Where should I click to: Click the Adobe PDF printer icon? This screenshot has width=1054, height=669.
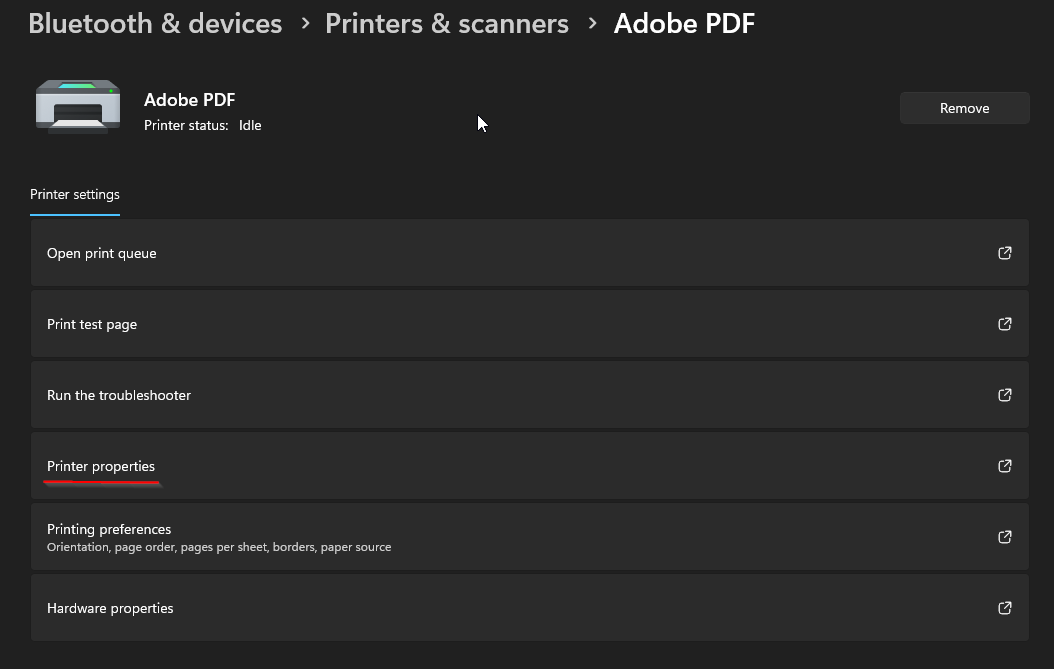[78, 106]
